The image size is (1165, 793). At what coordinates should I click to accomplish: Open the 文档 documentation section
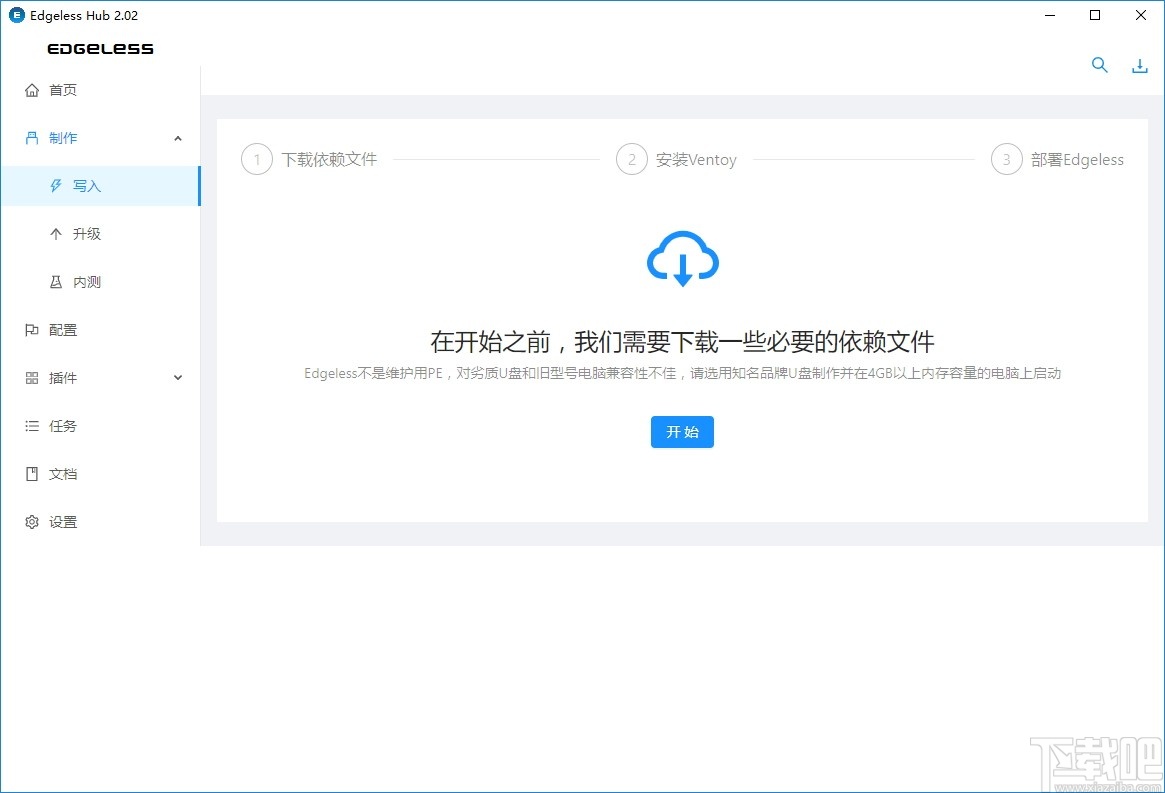tap(61, 473)
